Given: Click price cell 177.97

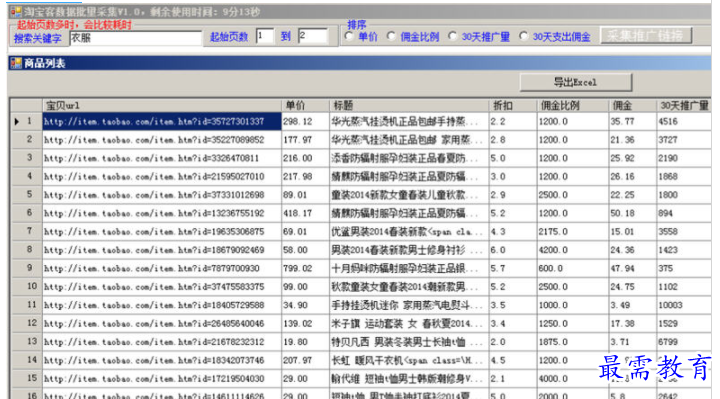Looking at the screenshot, I should click(305, 140).
